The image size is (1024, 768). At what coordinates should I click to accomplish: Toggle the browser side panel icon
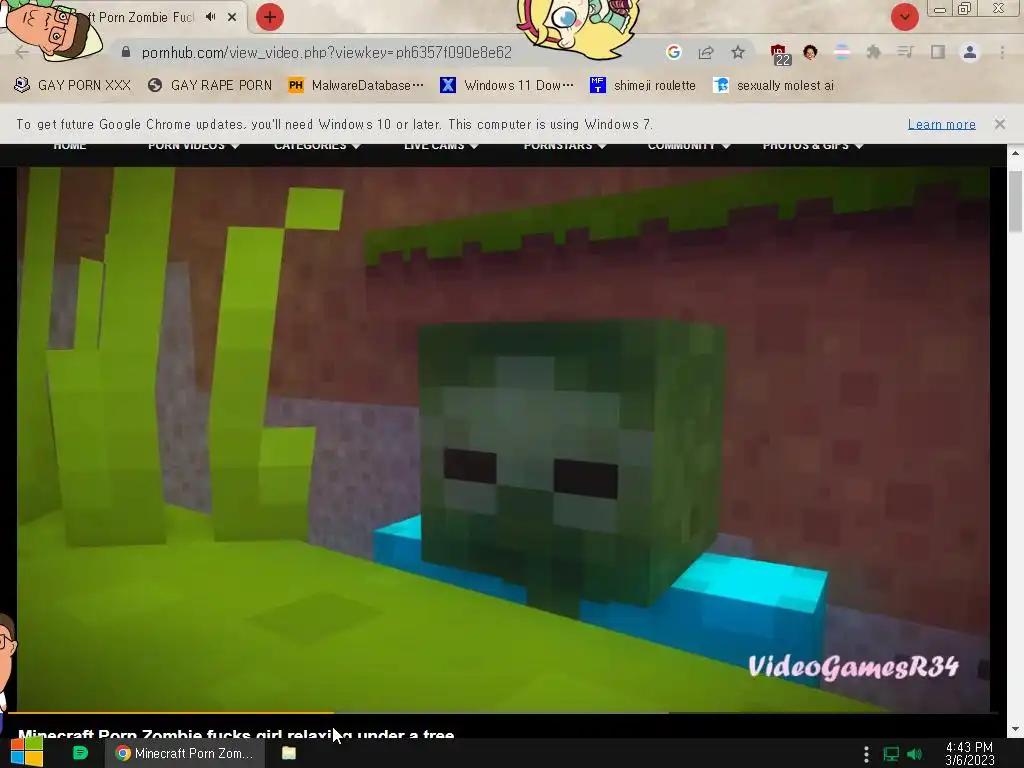(x=938, y=52)
